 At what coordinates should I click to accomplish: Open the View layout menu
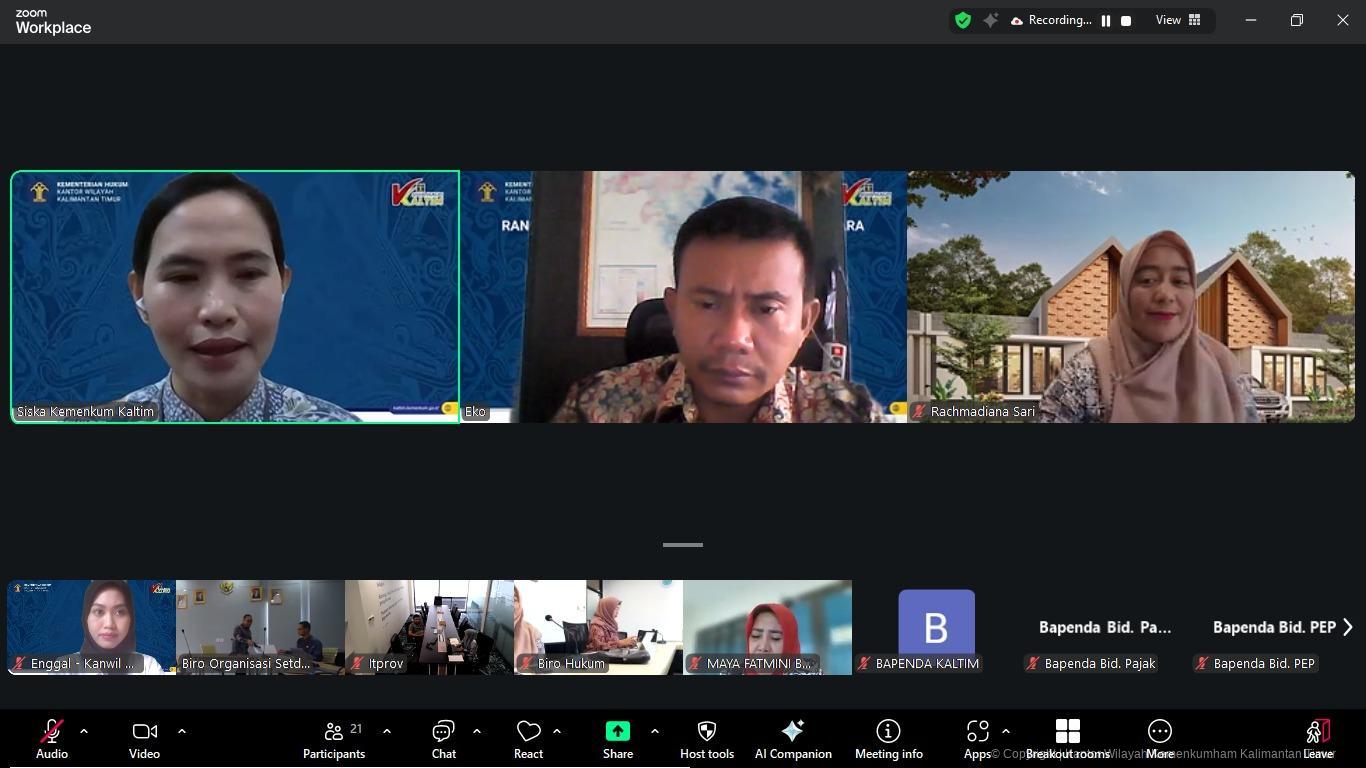point(1178,20)
